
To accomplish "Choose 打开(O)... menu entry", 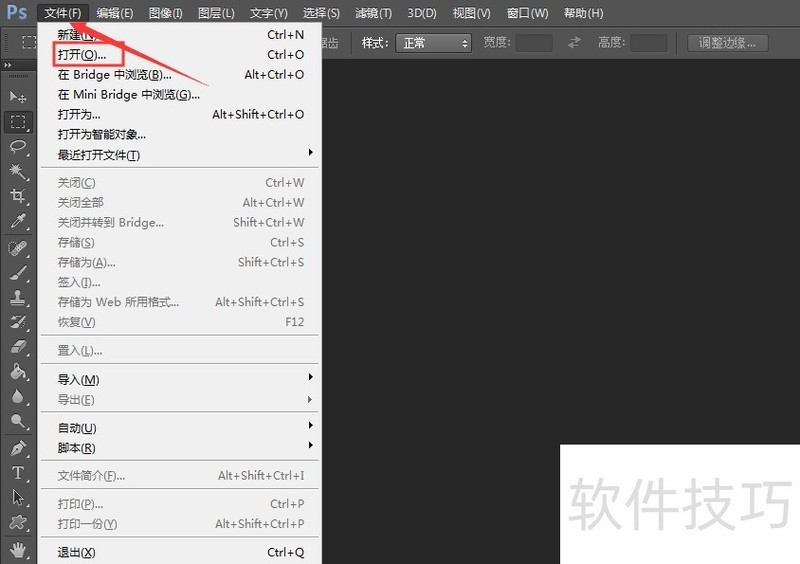I will click(x=180, y=54).
